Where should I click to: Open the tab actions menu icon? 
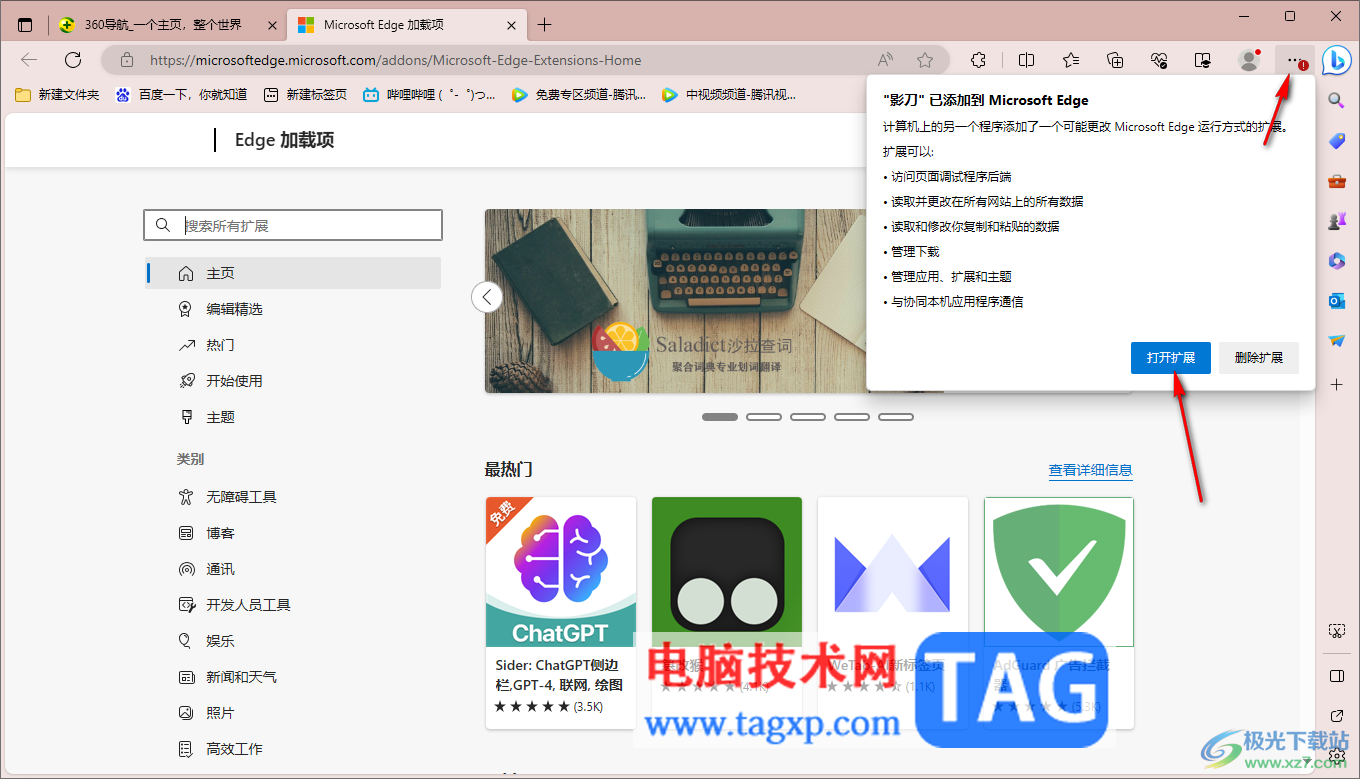click(x=25, y=25)
